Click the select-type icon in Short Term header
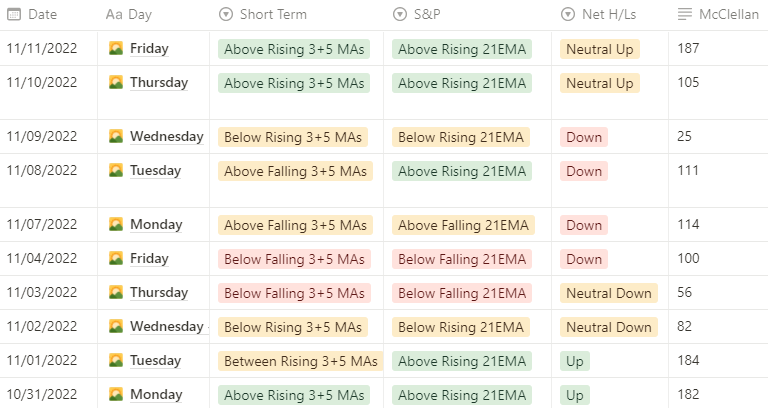This screenshot has height=408, width=768. pyautogui.click(x=225, y=15)
